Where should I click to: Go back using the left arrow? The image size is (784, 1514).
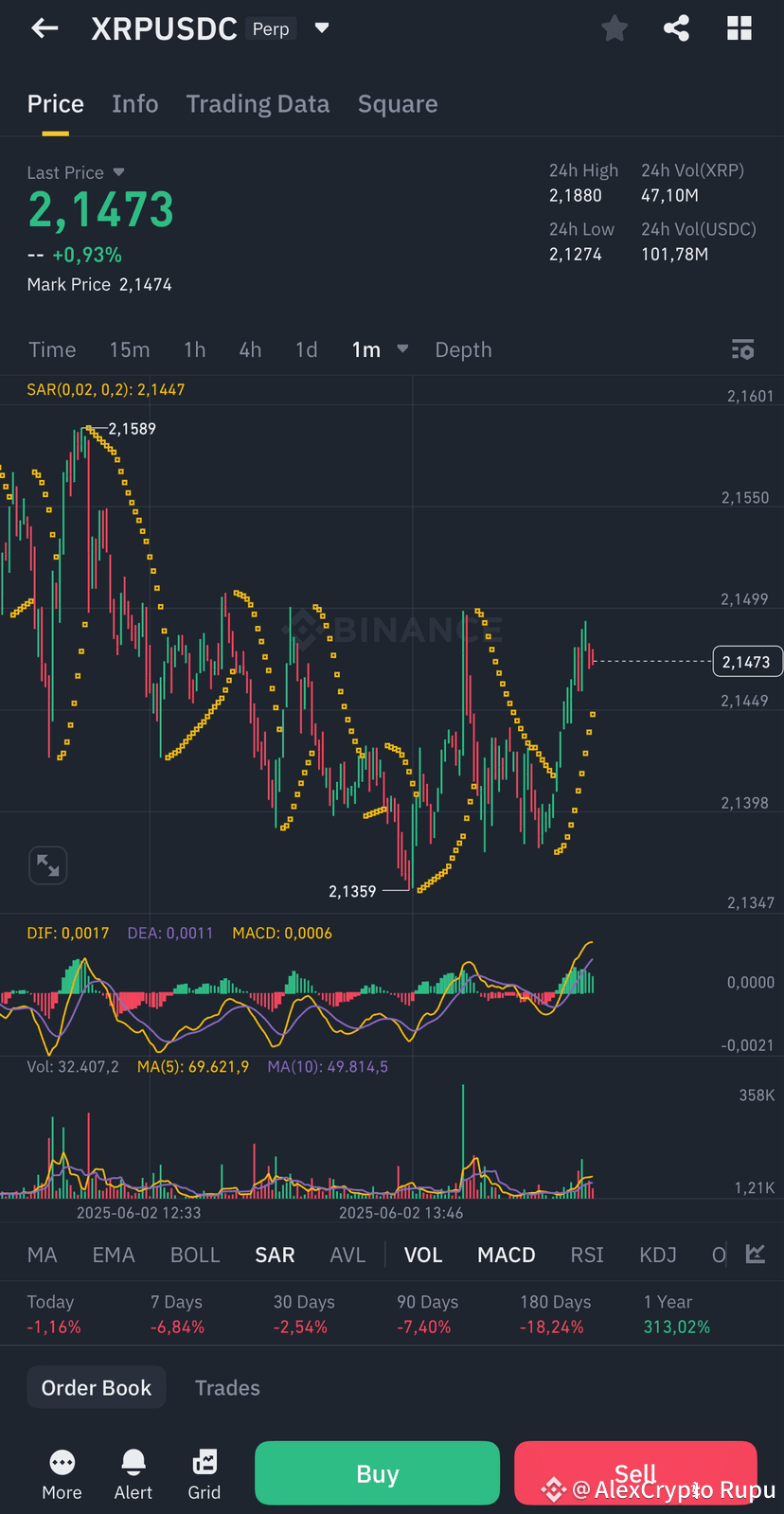pos(45,28)
